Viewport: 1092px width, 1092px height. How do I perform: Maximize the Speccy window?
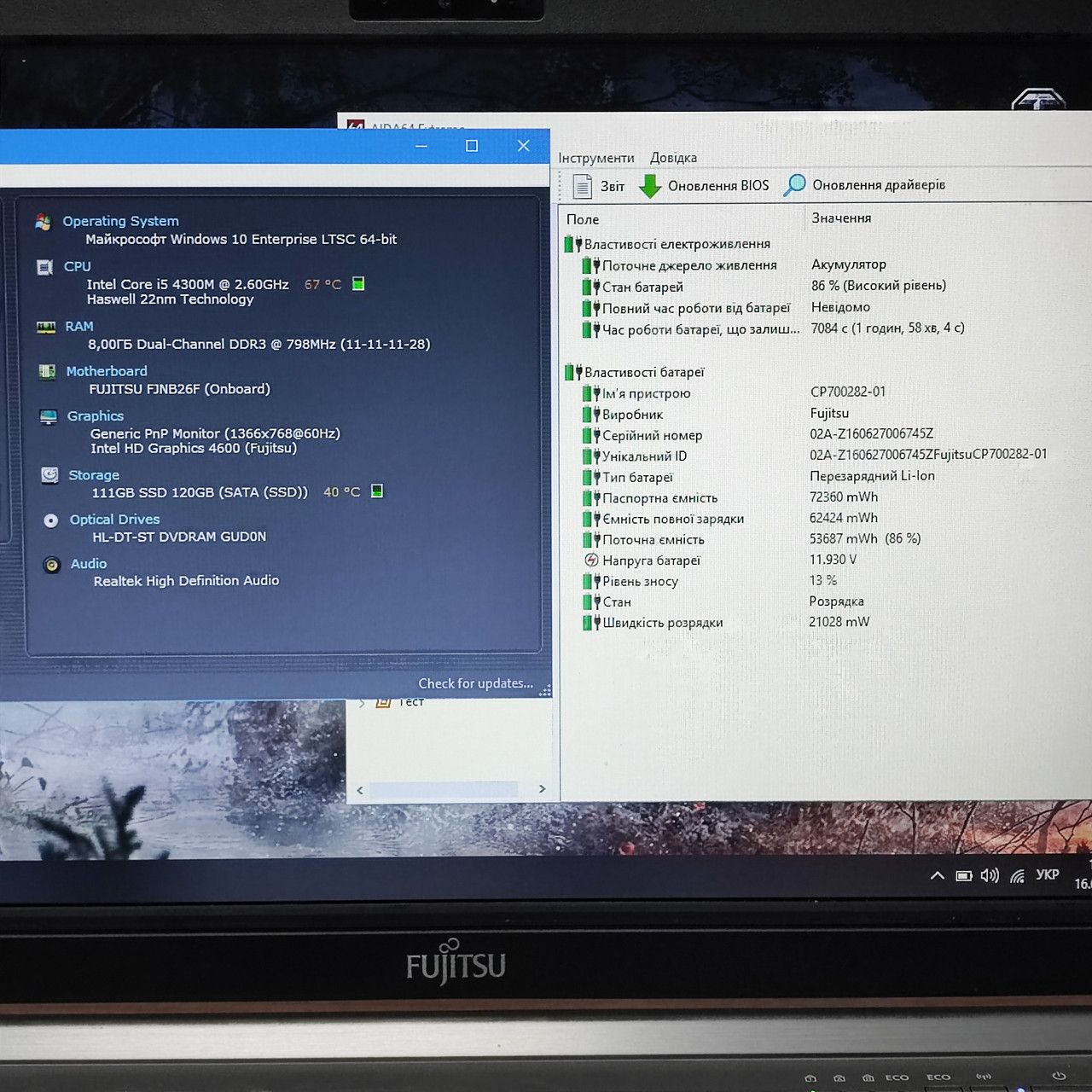[472, 146]
